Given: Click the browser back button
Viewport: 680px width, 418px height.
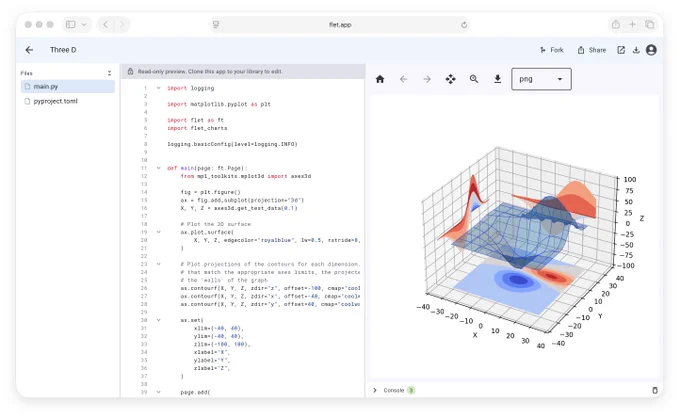Looking at the screenshot, I should point(105,25).
